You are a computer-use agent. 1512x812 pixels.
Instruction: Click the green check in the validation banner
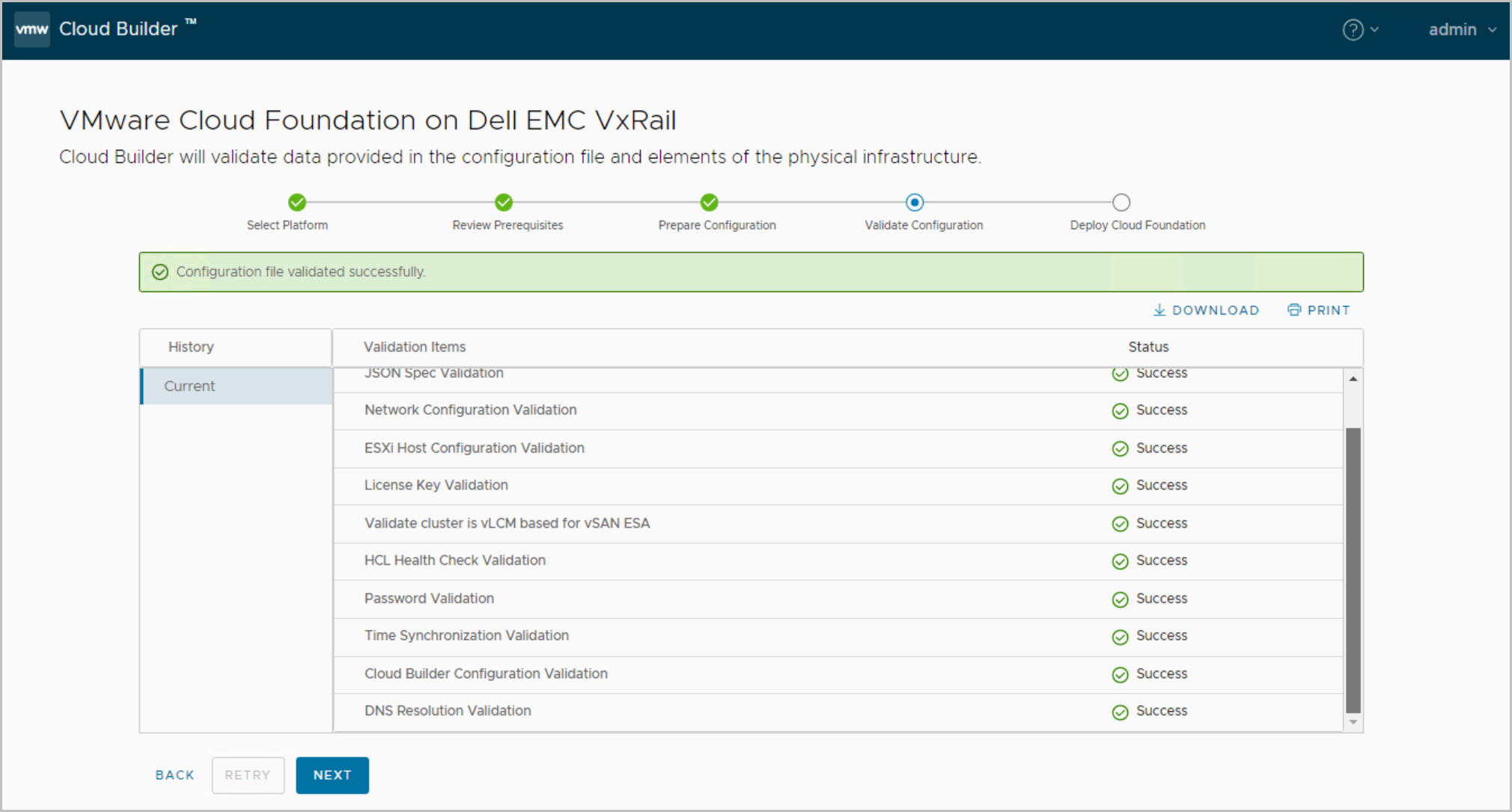point(160,272)
